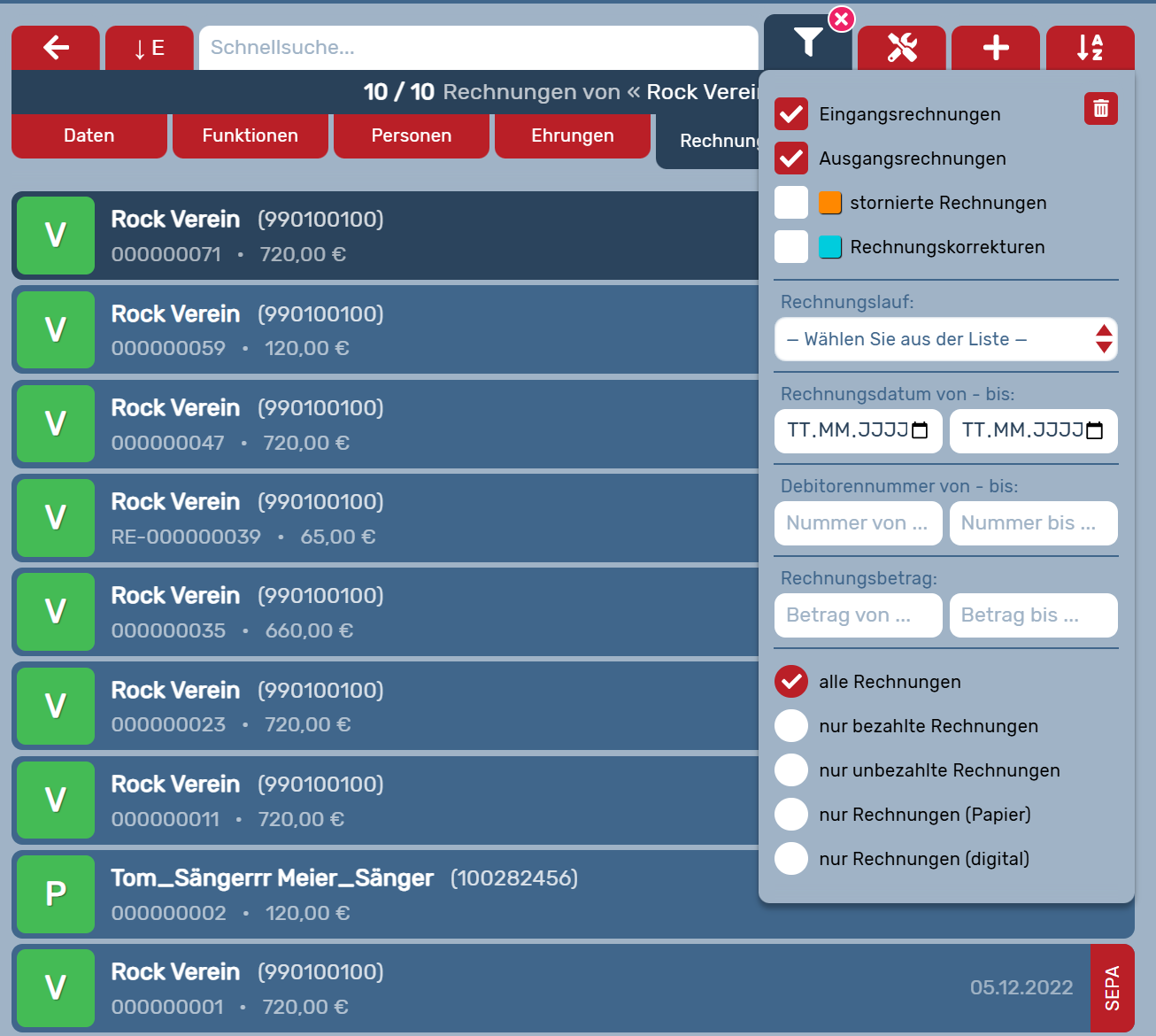Image resolution: width=1156 pixels, height=1036 pixels.
Task: Click the back arrow button
Action: (56, 48)
